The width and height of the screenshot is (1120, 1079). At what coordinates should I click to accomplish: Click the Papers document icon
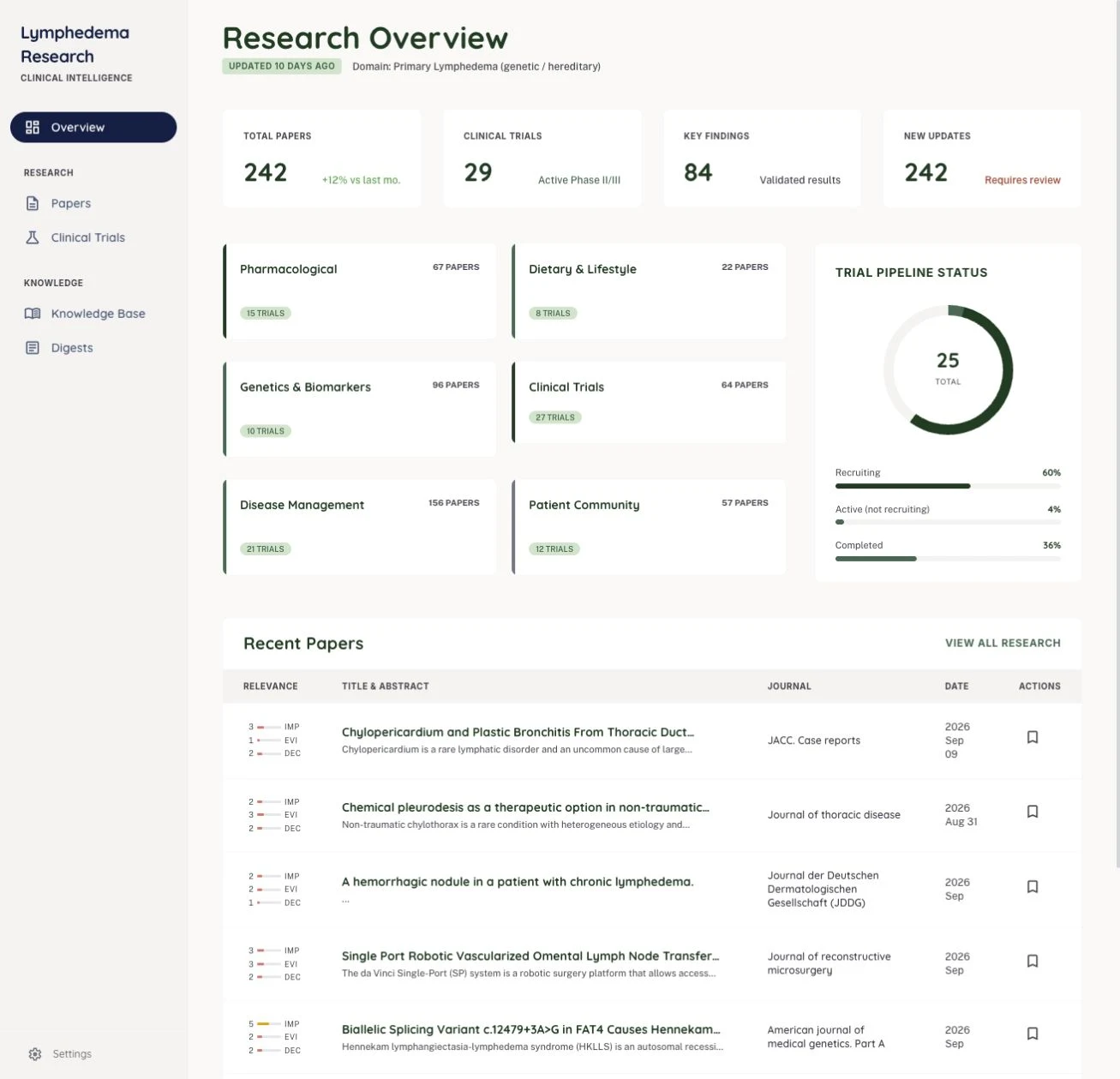coord(33,203)
